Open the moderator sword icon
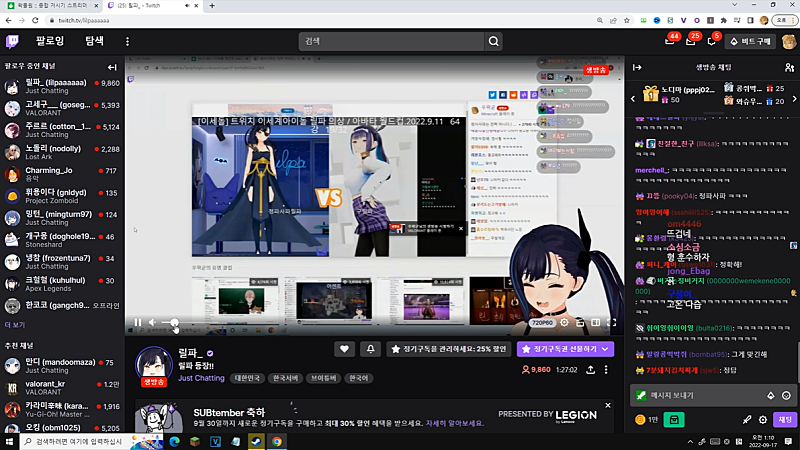This screenshot has width=800, height=450. tap(747, 419)
